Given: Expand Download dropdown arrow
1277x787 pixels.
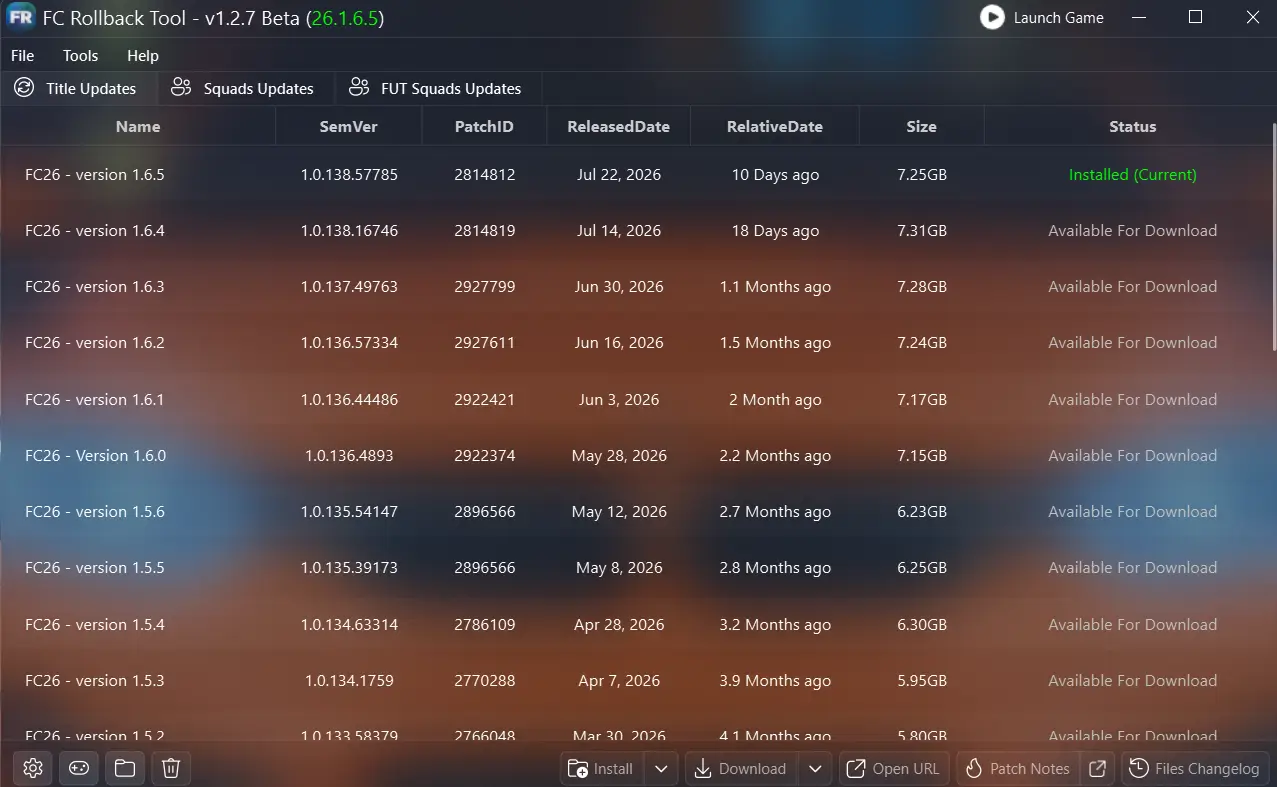Looking at the screenshot, I should (x=815, y=768).
